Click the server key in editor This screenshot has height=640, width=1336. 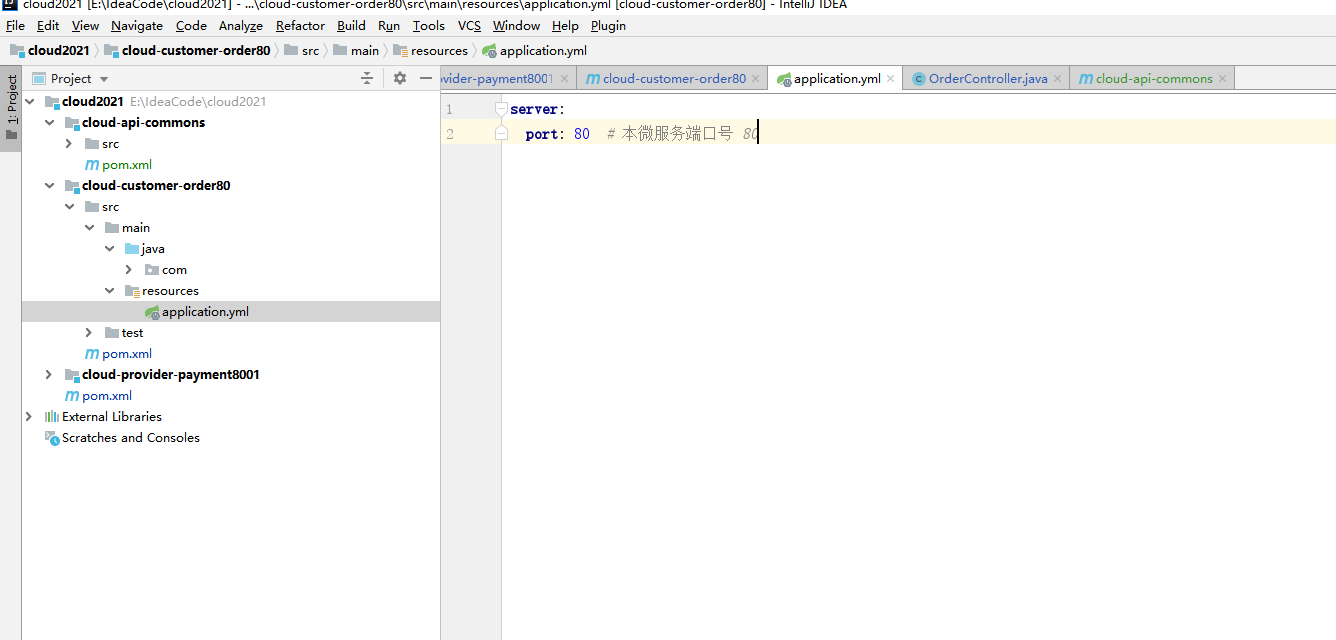click(534, 108)
